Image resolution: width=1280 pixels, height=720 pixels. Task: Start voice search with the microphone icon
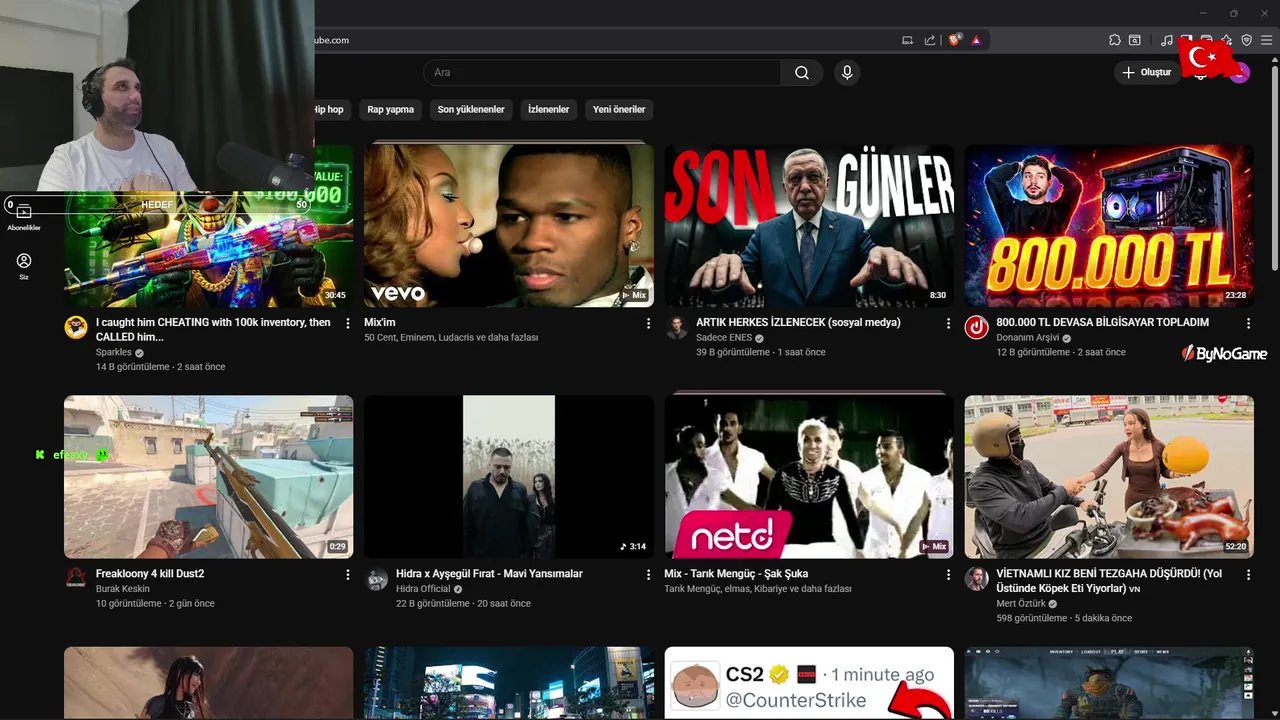click(847, 72)
